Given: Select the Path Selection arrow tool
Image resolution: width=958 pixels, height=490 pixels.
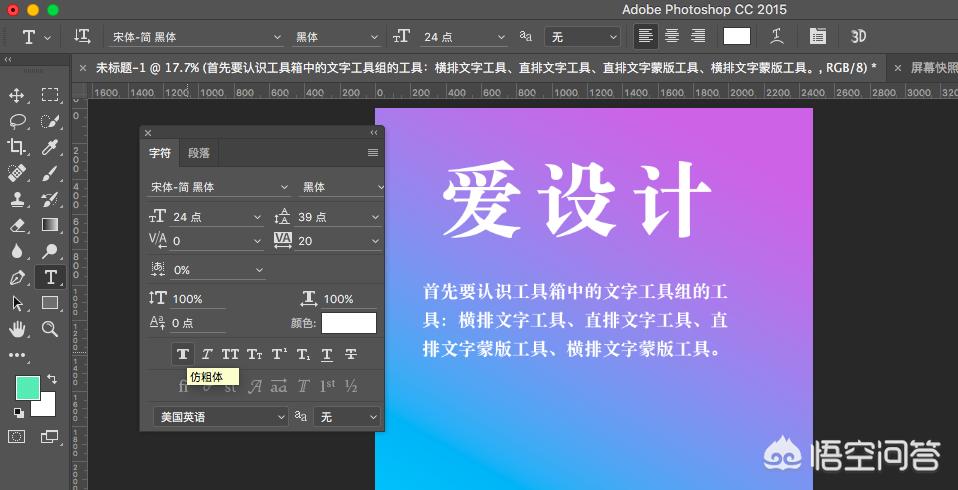Looking at the screenshot, I should tap(16, 303).
